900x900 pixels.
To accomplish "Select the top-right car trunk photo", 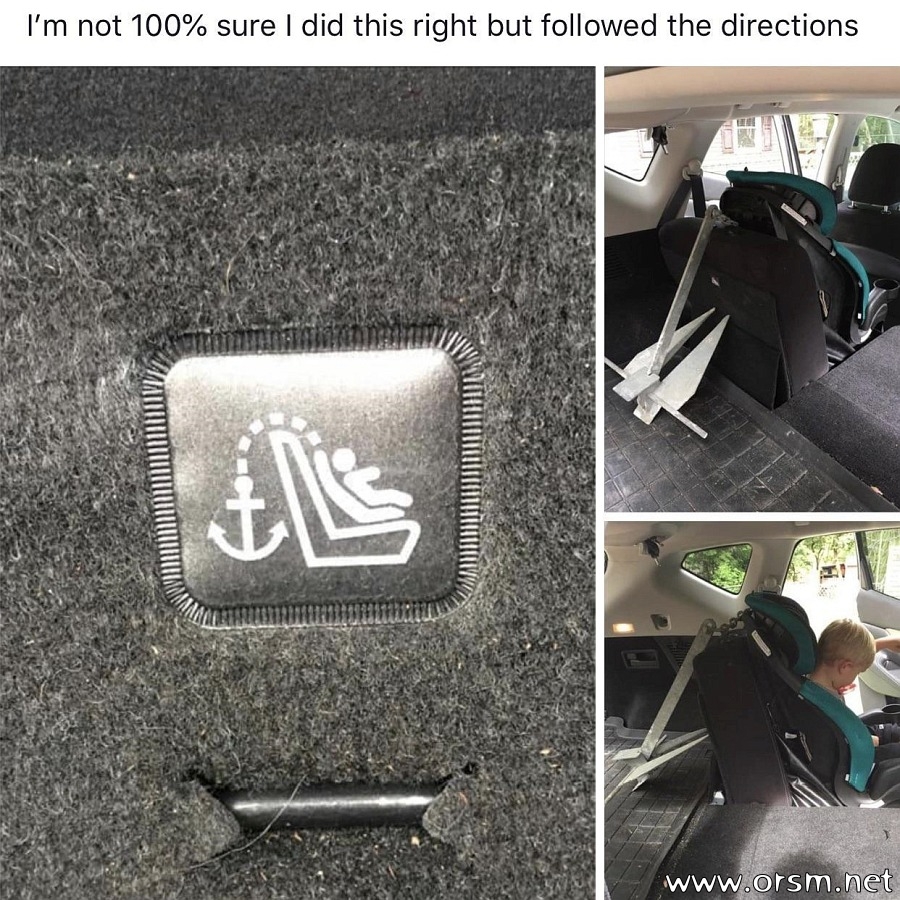I will click(x=752, y=289).
